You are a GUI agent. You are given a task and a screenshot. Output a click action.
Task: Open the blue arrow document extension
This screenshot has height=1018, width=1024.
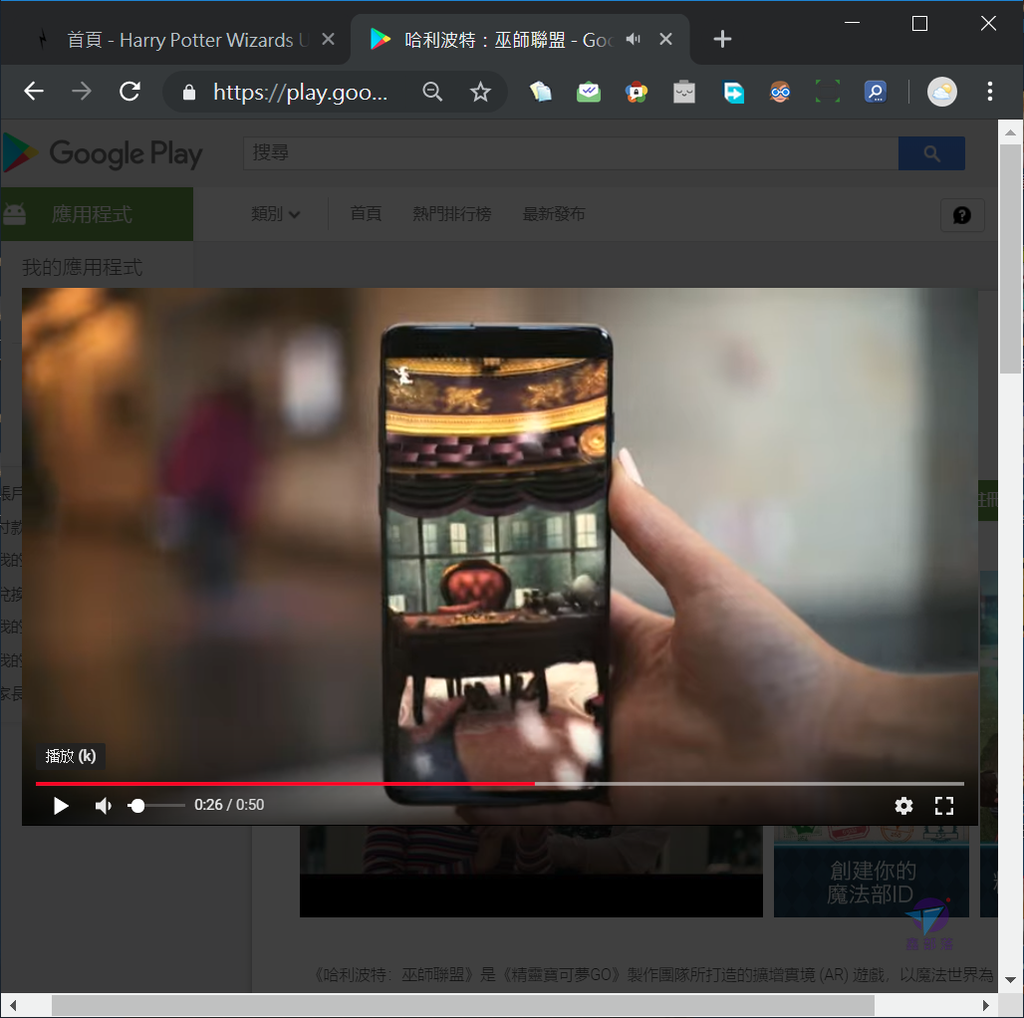click(733, 91)
